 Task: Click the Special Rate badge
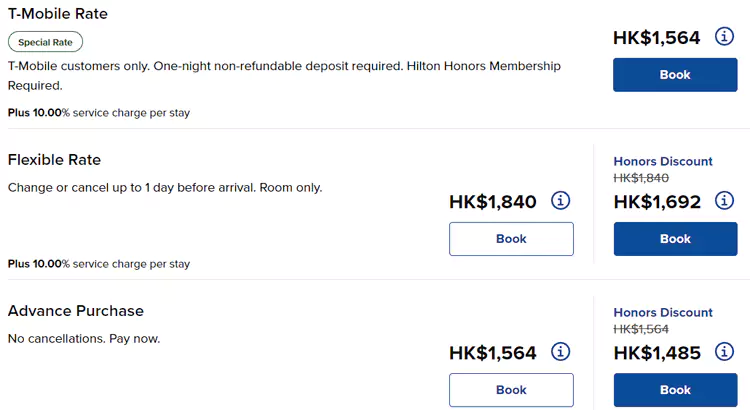coord(45,42)
